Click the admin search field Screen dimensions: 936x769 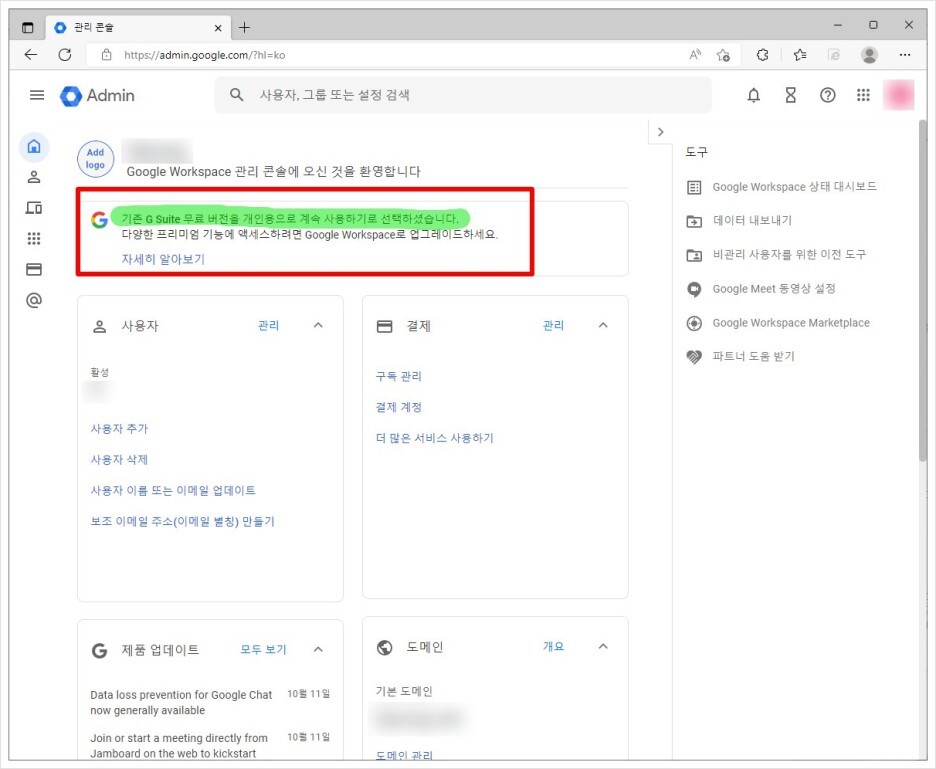[x=463, y=95]
